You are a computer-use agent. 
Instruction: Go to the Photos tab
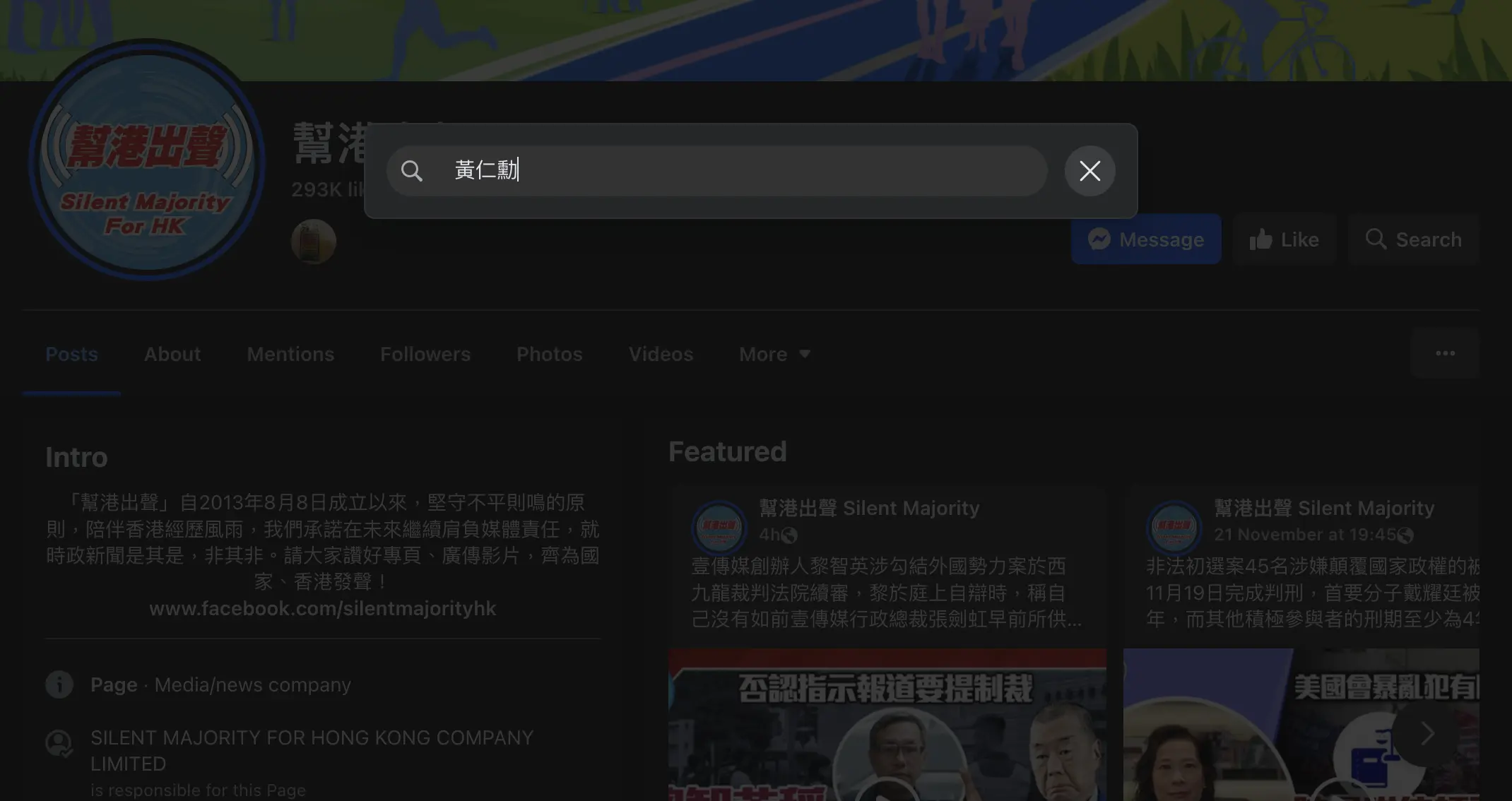tap(550, 354)
